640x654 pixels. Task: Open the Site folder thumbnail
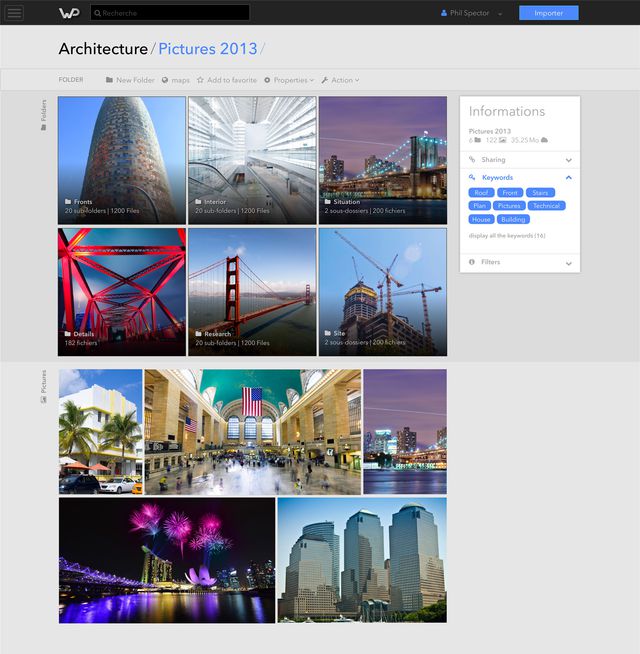383,292
